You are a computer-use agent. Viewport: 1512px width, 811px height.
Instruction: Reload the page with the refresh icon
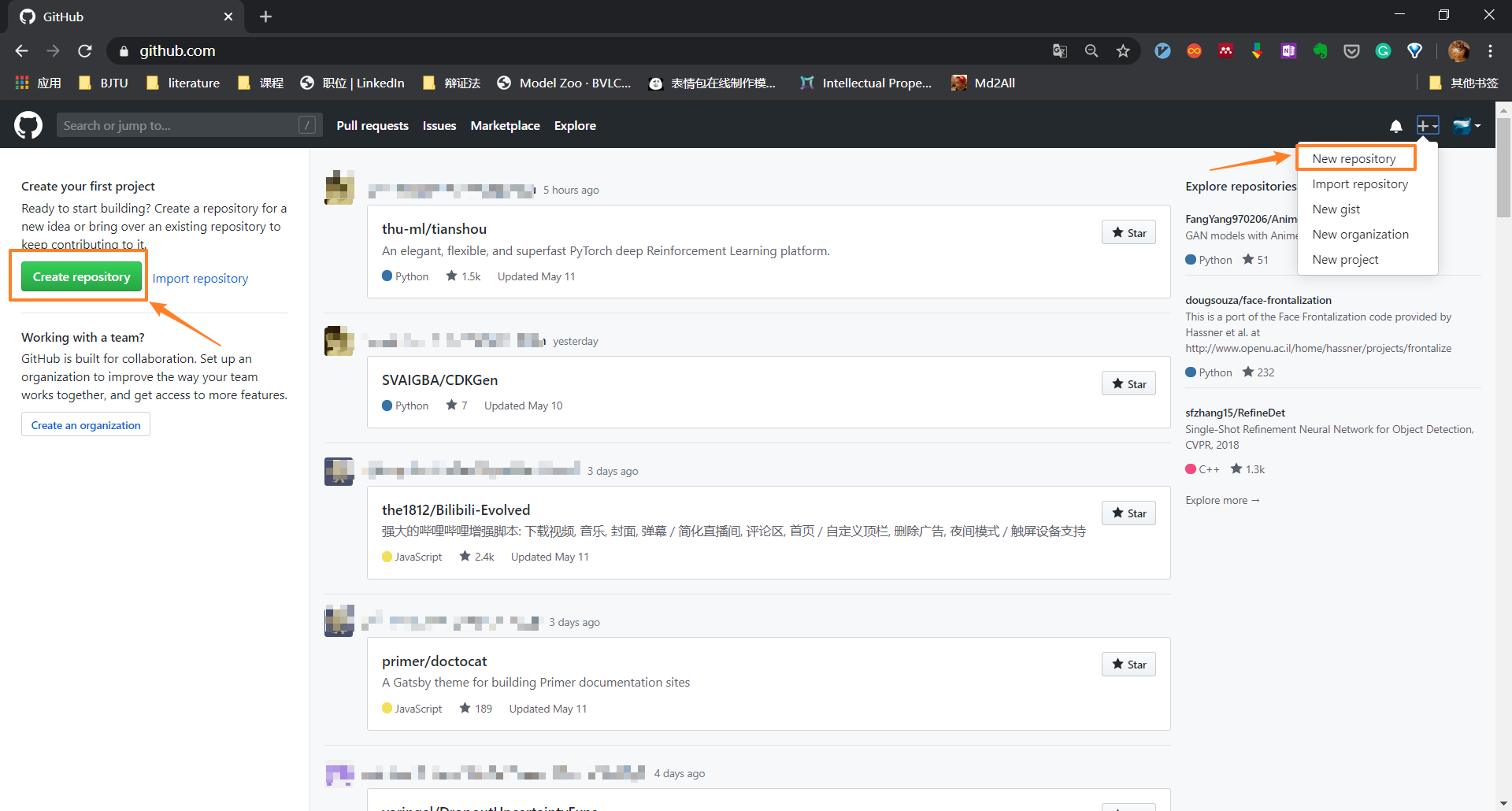pos(85,51)
